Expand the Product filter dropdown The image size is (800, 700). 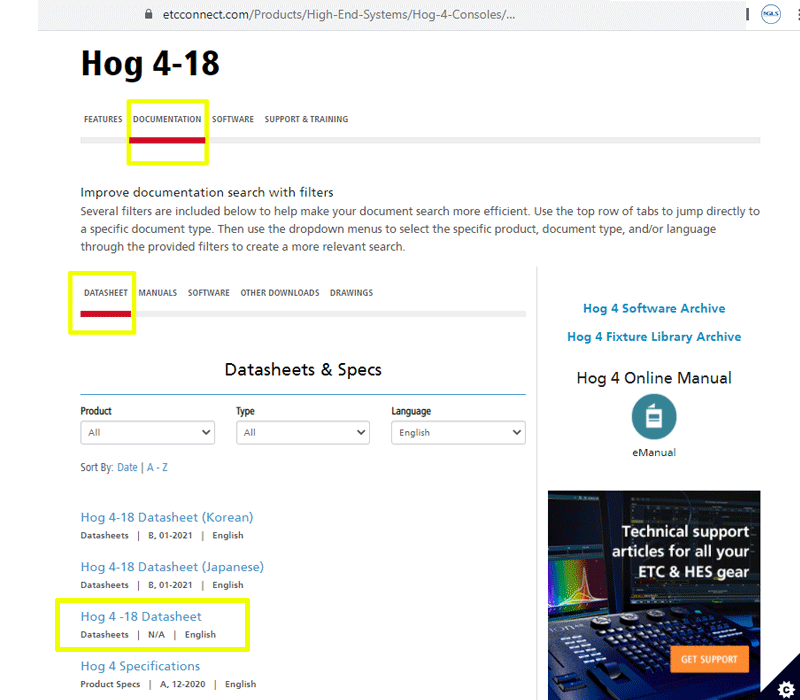[147, 433]
